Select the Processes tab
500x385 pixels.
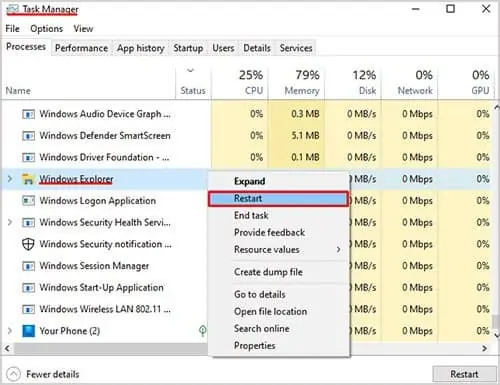(x=26, y=47)
